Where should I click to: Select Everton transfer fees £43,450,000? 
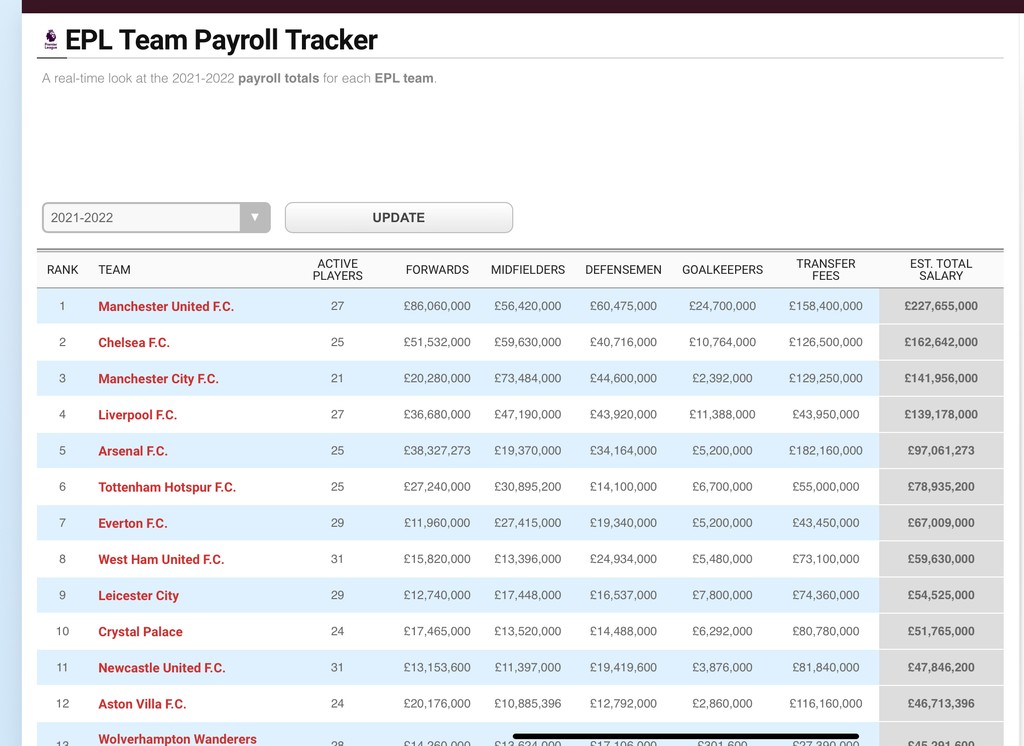825,523
